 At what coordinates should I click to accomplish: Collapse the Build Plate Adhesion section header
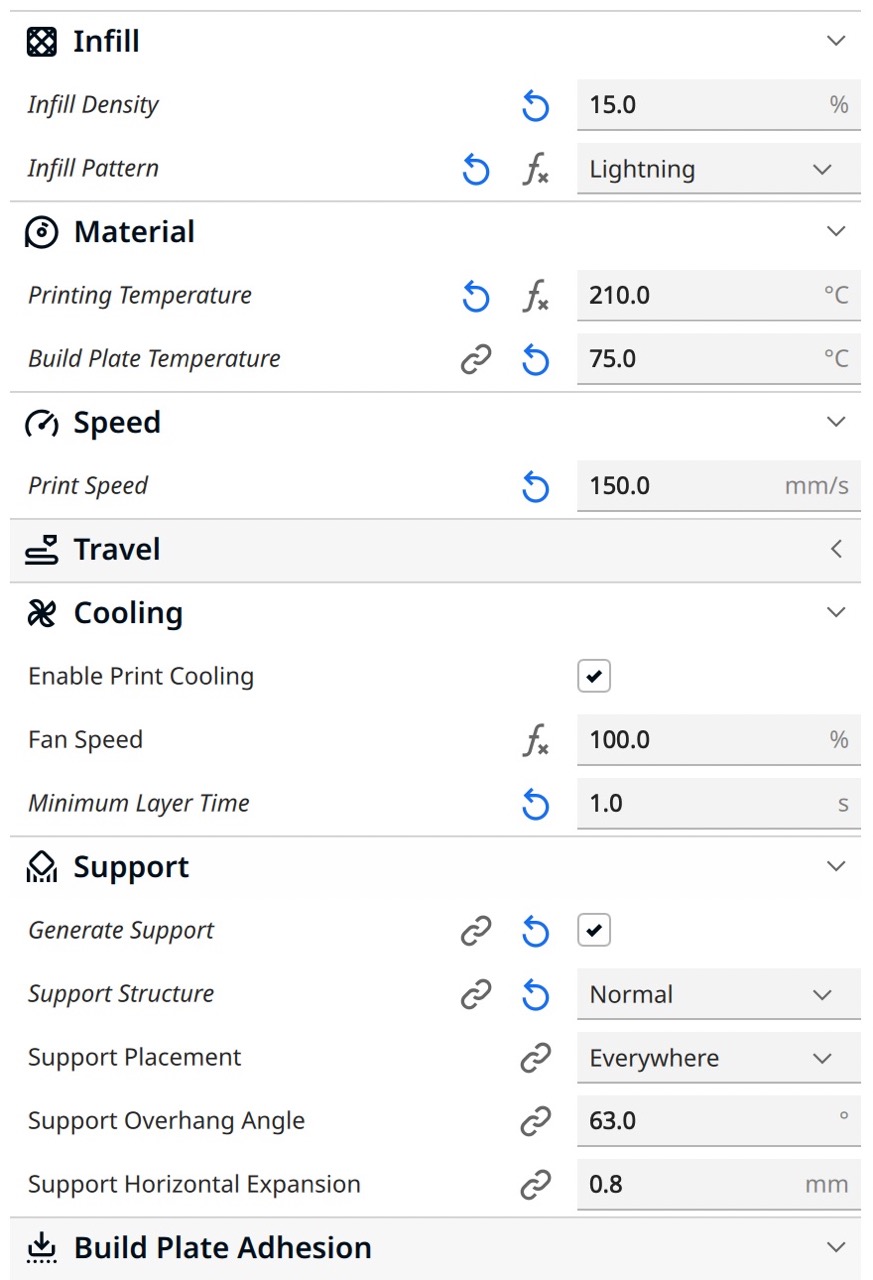[836, 1248]
